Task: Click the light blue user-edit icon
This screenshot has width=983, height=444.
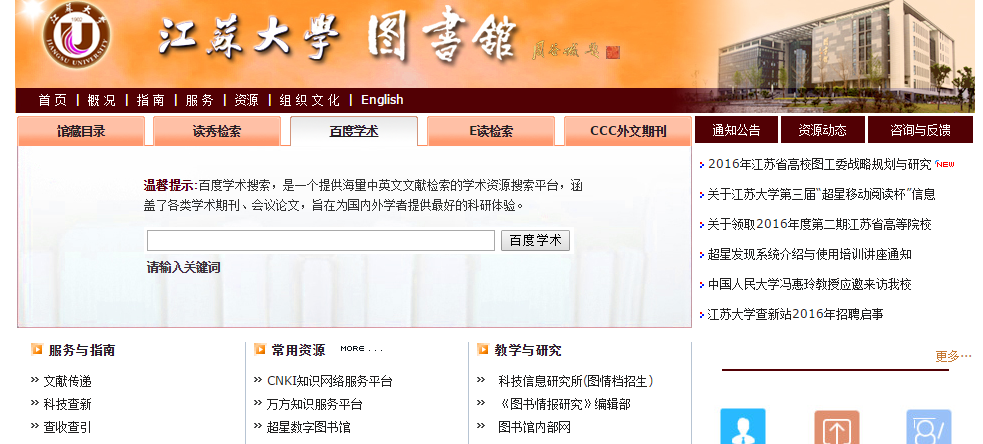Action: pos(928,427)
